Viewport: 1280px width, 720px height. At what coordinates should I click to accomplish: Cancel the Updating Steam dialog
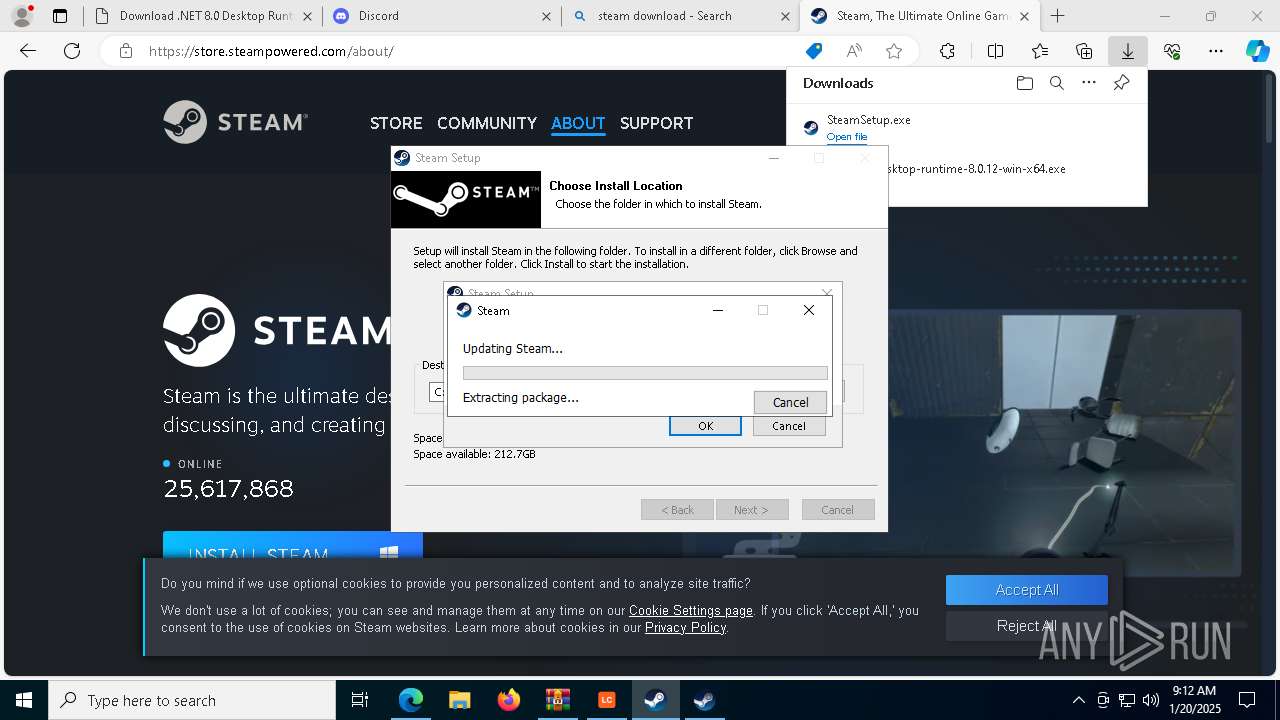point(790,402)
